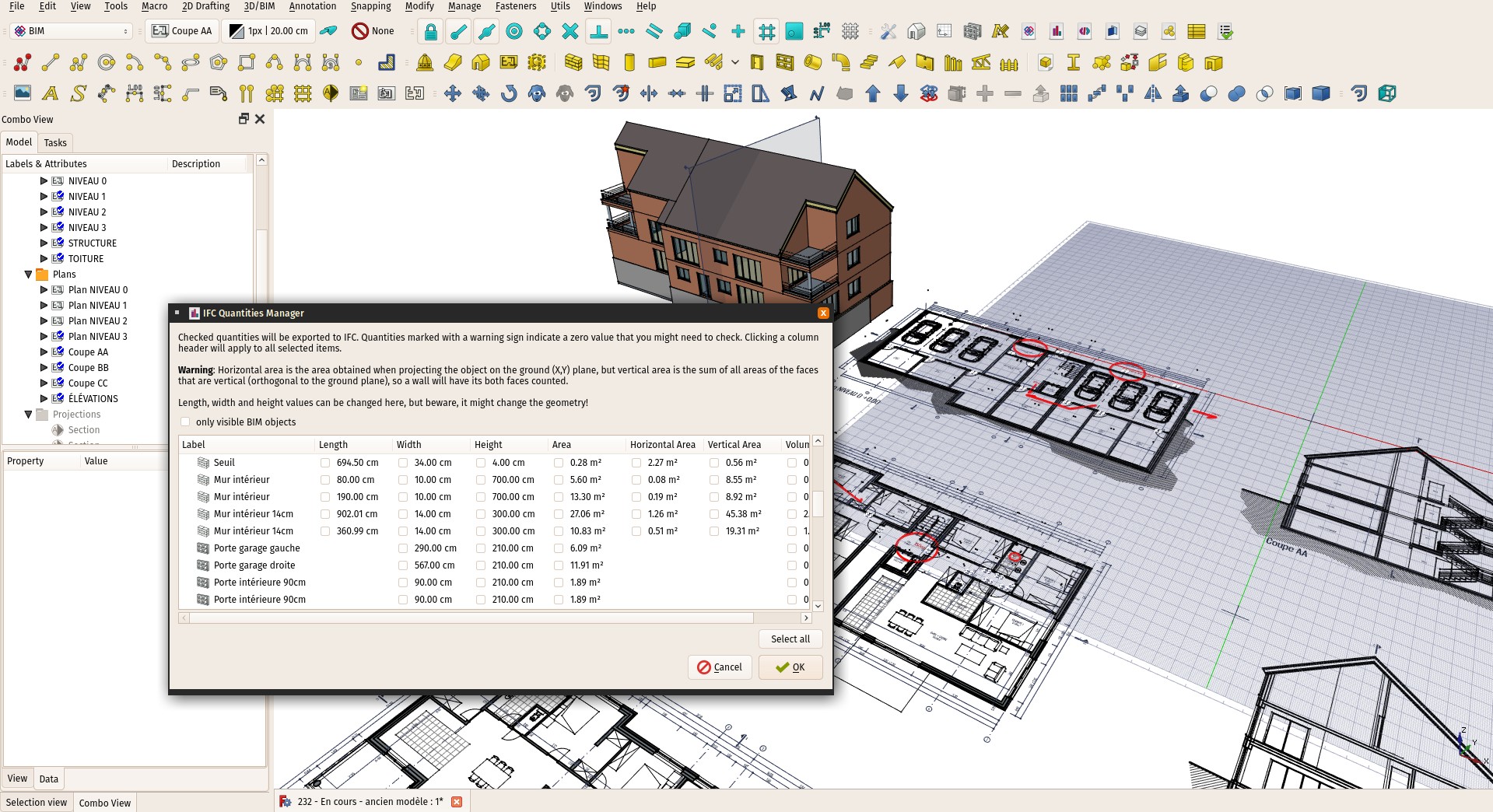Viewport: 1493px width, 812px height.
Task: Collapse the Plans folder
Action: (x=29, y=275)
